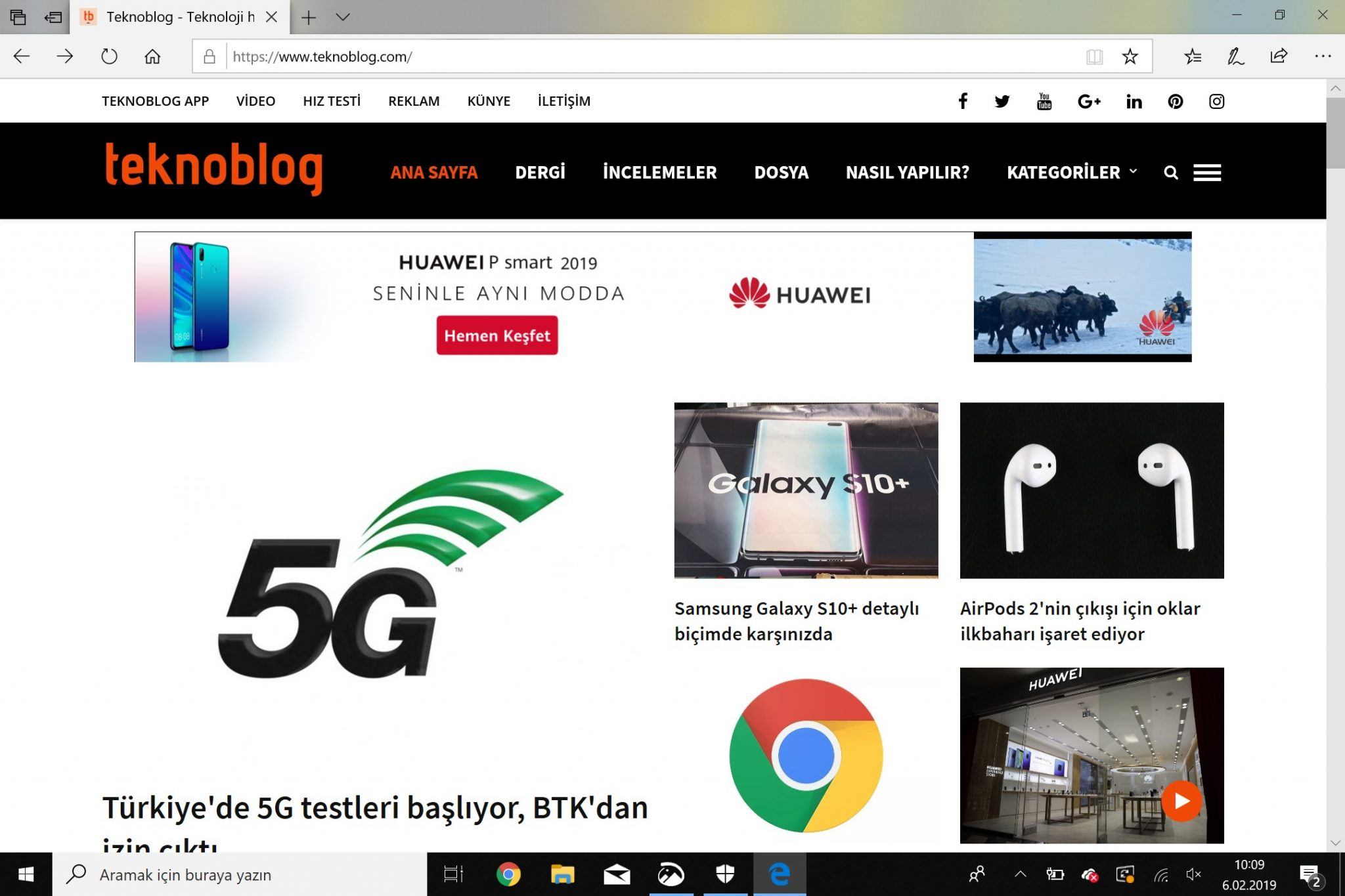The width and height of the screenshot is (1345, 896).
Task: Open a new tab with the plus button
Action: tap(309, 17)
